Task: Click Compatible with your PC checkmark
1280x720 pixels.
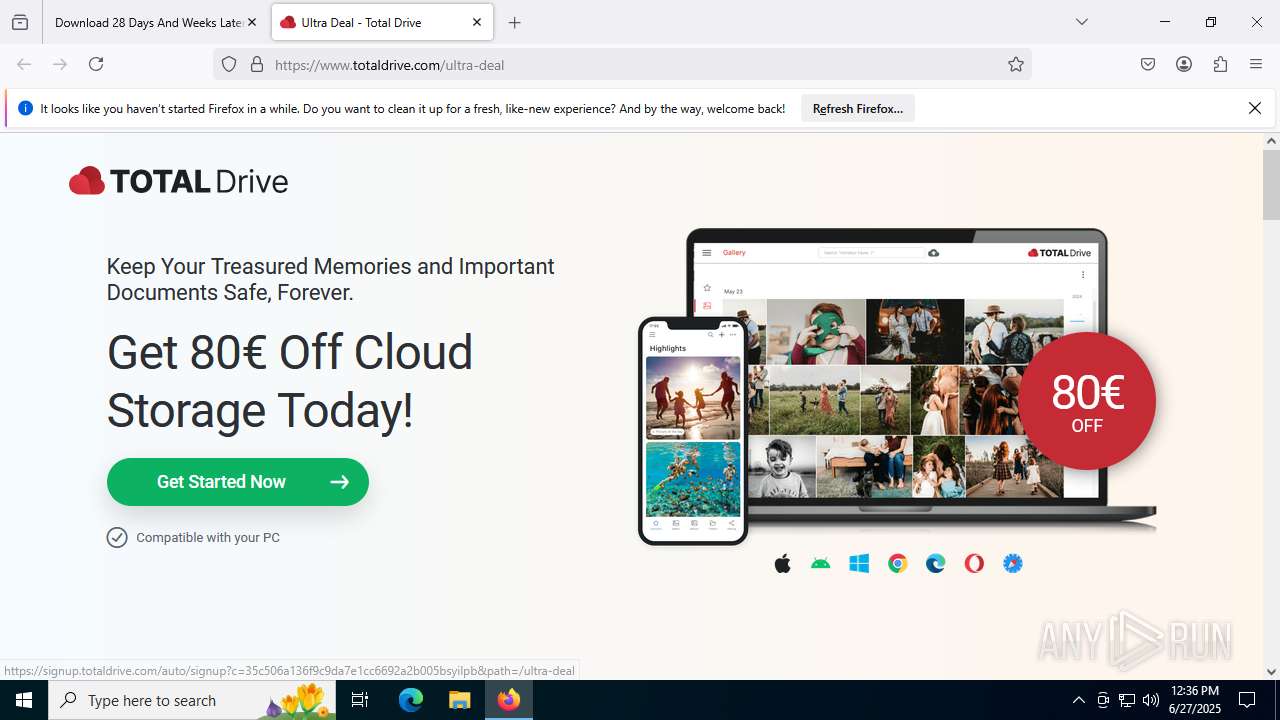Action: [x=117, y=538]
